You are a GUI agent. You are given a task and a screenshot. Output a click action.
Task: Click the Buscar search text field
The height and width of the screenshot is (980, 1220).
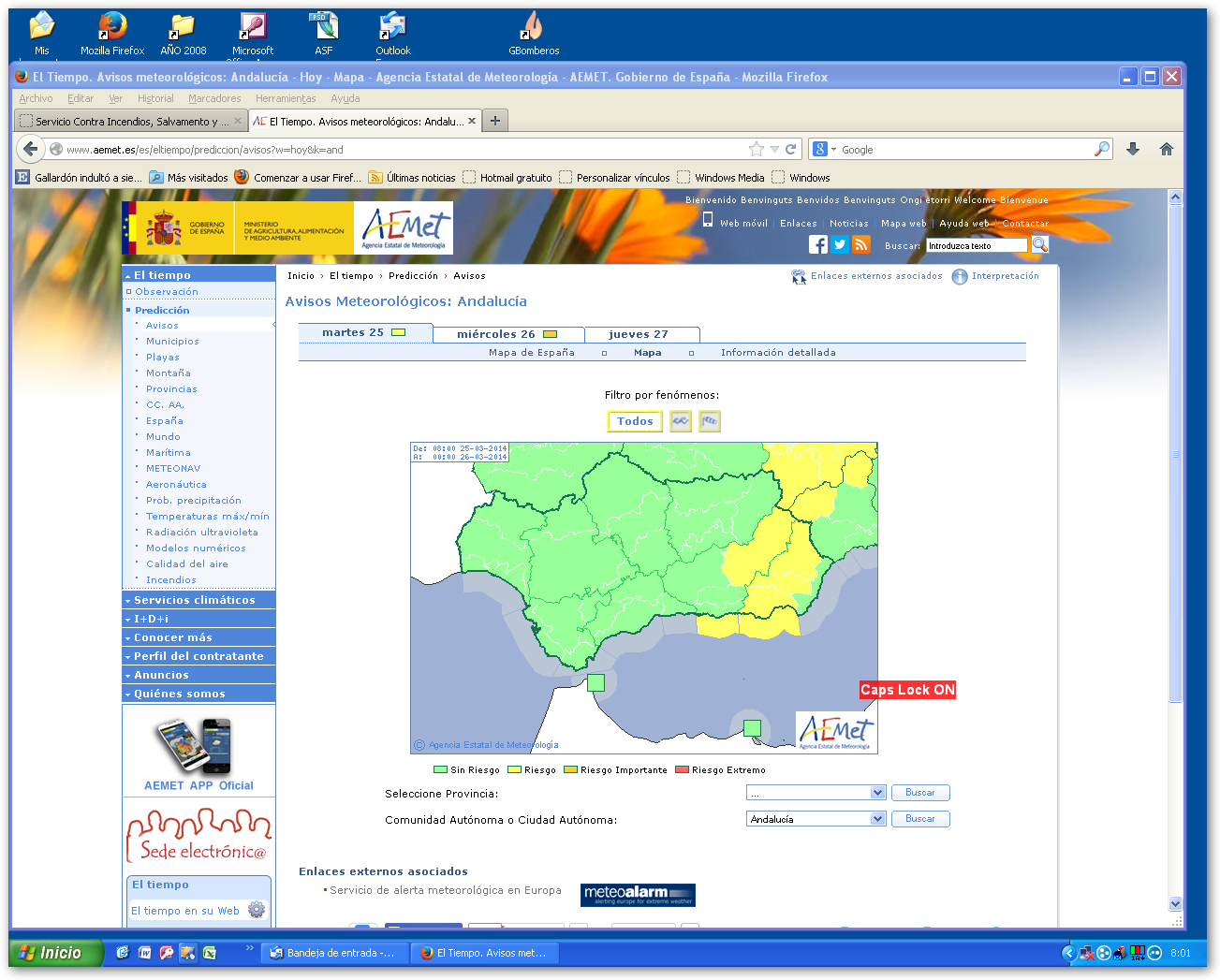click(977, 245)
